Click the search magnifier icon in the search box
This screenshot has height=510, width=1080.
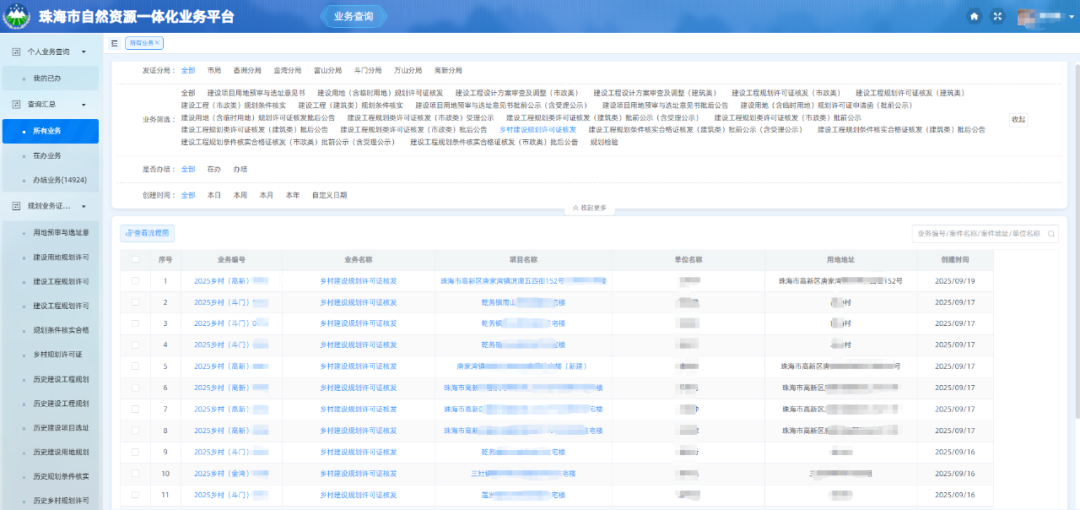click(1050, 233)
